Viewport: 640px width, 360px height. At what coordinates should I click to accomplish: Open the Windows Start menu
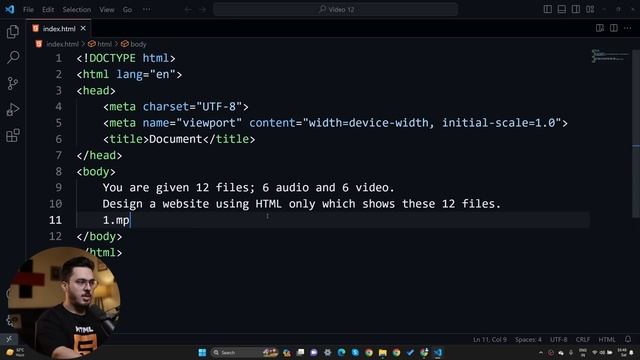point(202,353)
